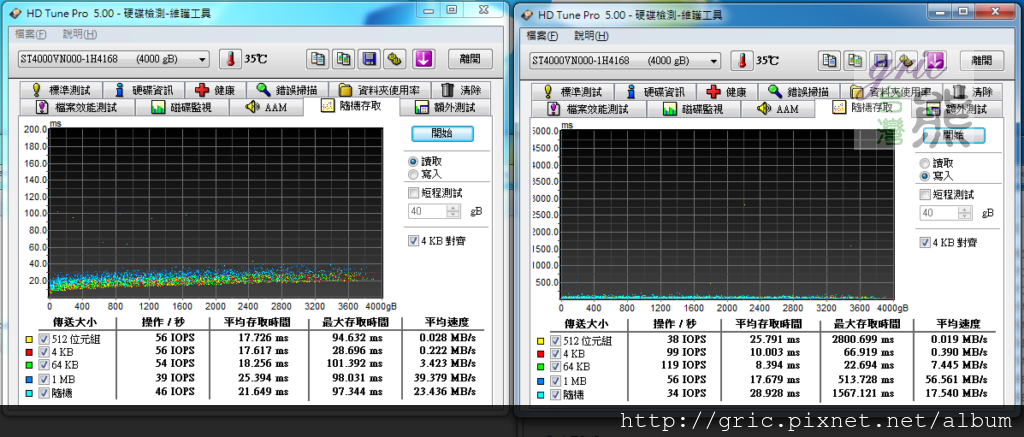Click copy text results icon in left window
1024x437 pixels.
point(318,59)
